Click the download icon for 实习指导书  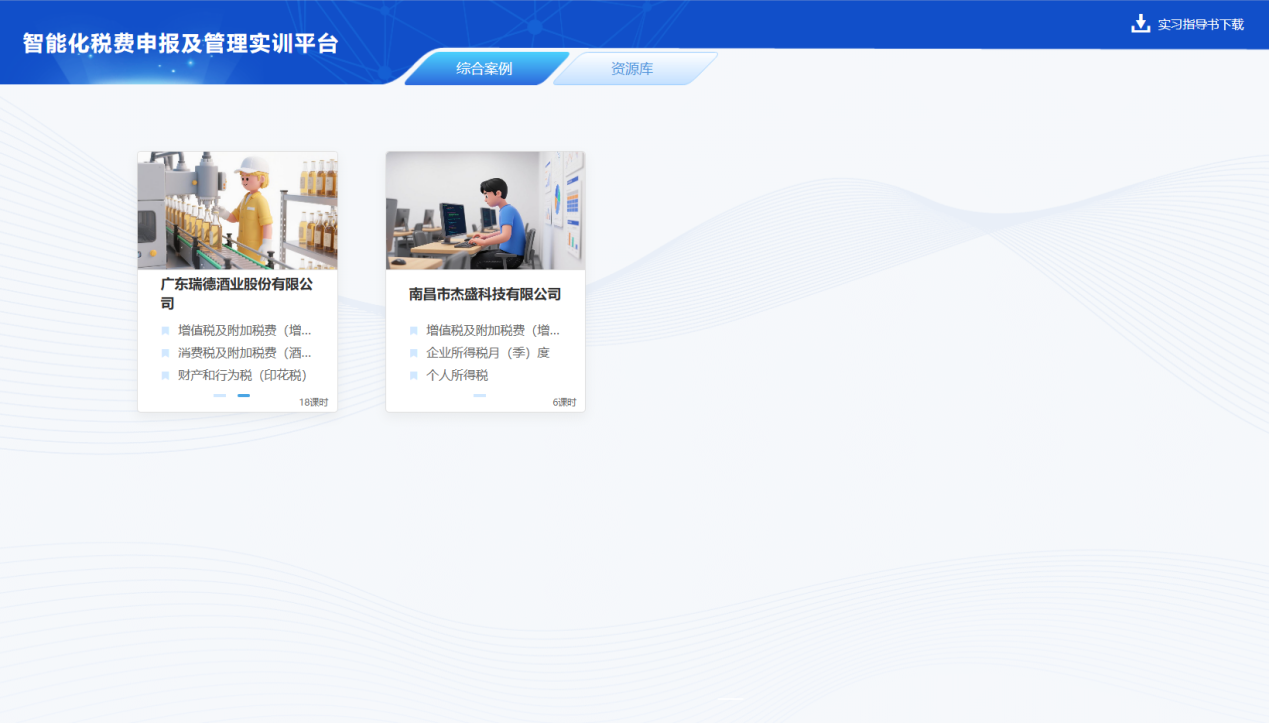pyautogui.click(x=1140, y=24)
